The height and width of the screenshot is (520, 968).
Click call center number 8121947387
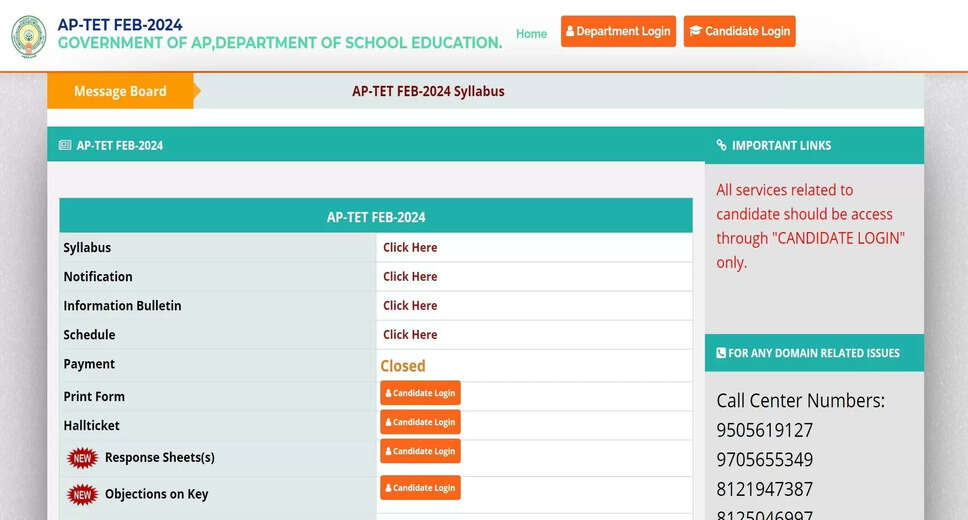(x=764, y=490)
